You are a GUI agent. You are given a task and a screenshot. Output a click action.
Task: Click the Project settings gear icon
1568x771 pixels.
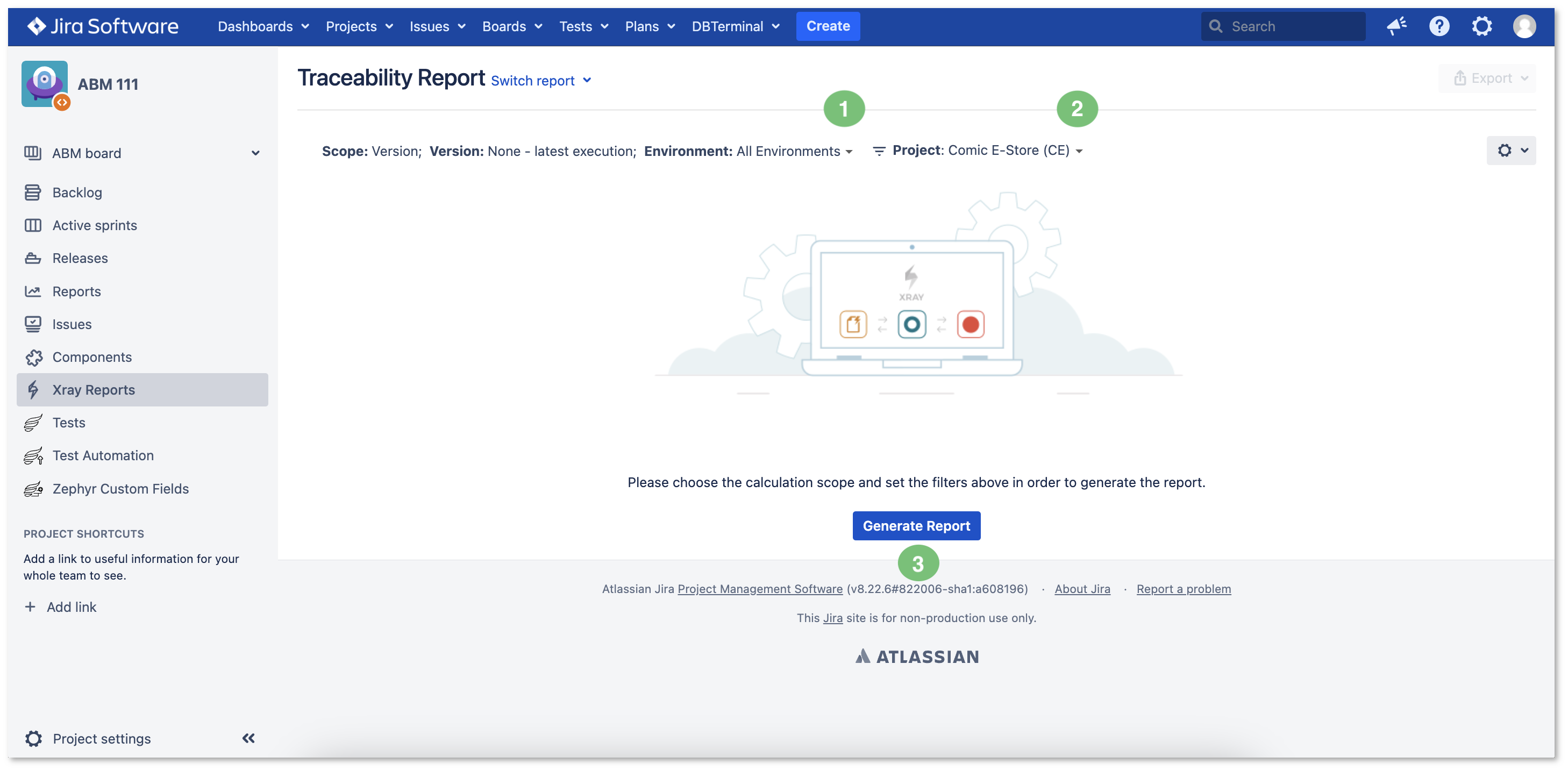click(33, 739)
